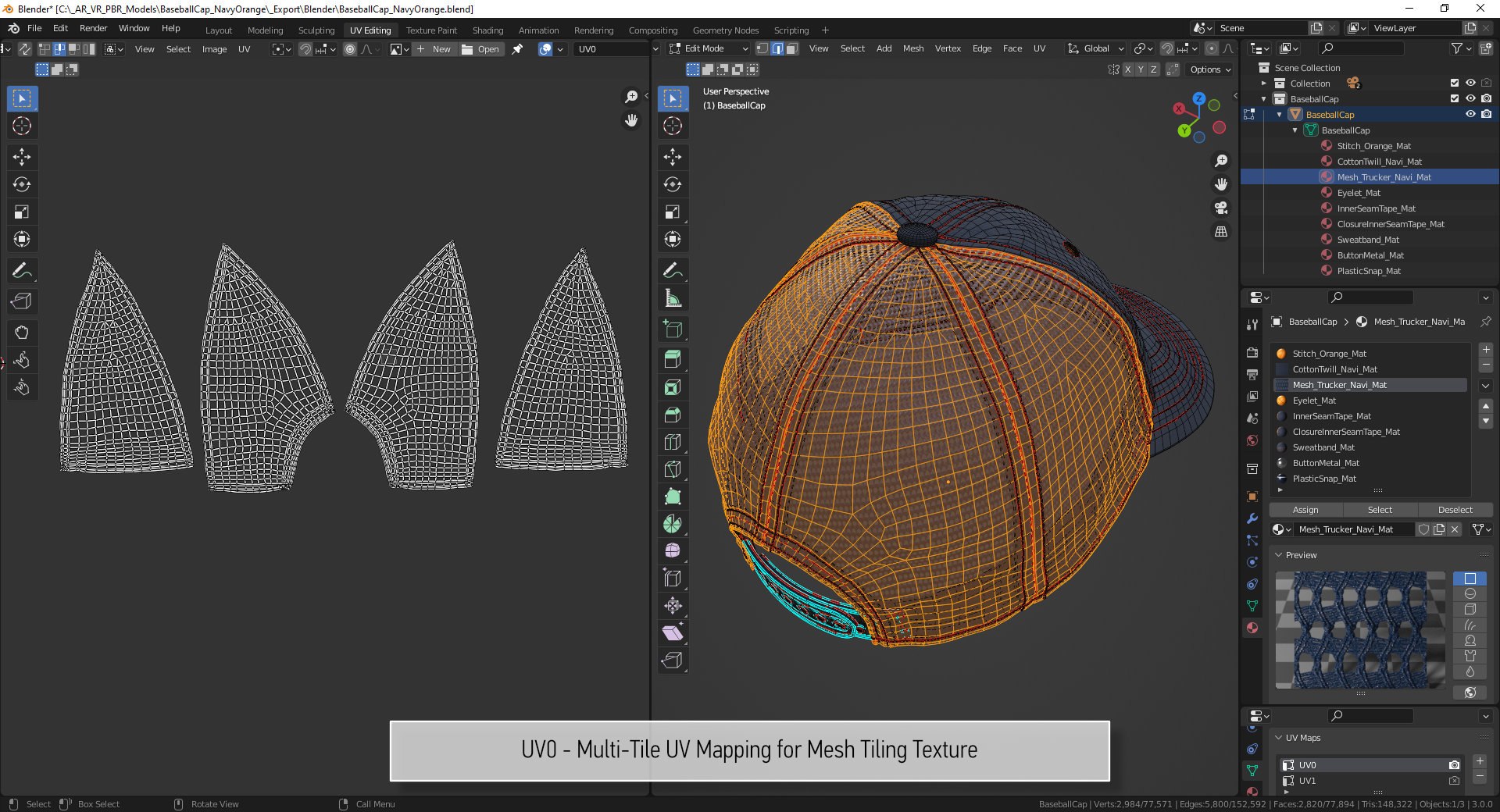The image size is (1500, 812).
Task: Select the Extrude Region tool
Action: (673, 360)
